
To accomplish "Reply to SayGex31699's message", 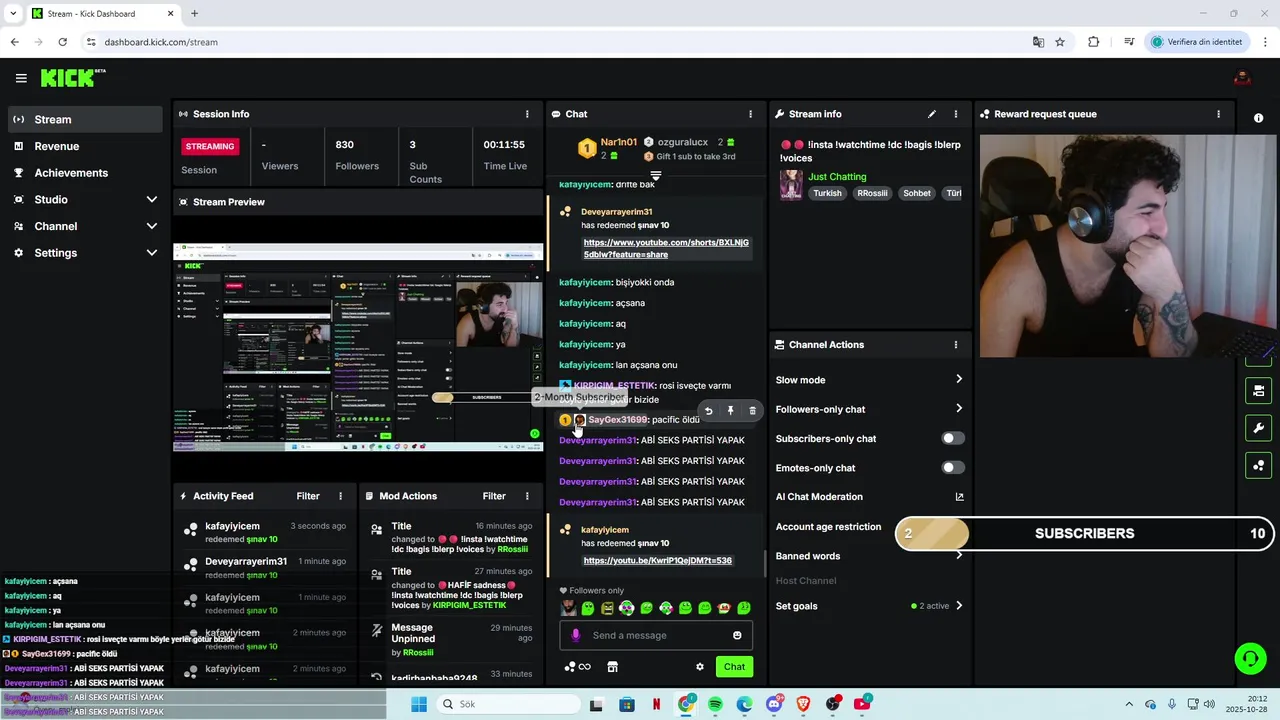I will (708, 411).
